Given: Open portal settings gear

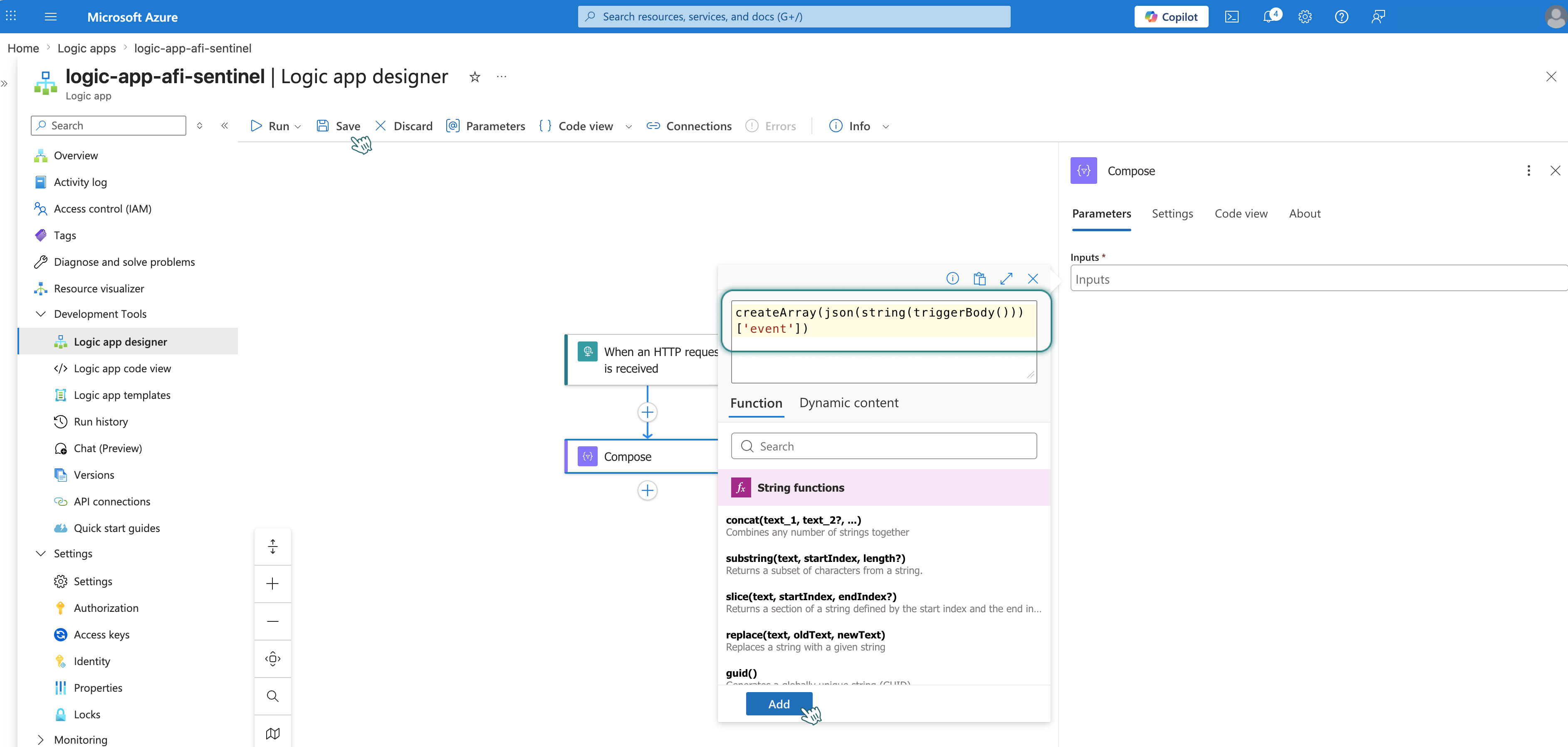Looking at the screenshot, I should (1304, 17).
